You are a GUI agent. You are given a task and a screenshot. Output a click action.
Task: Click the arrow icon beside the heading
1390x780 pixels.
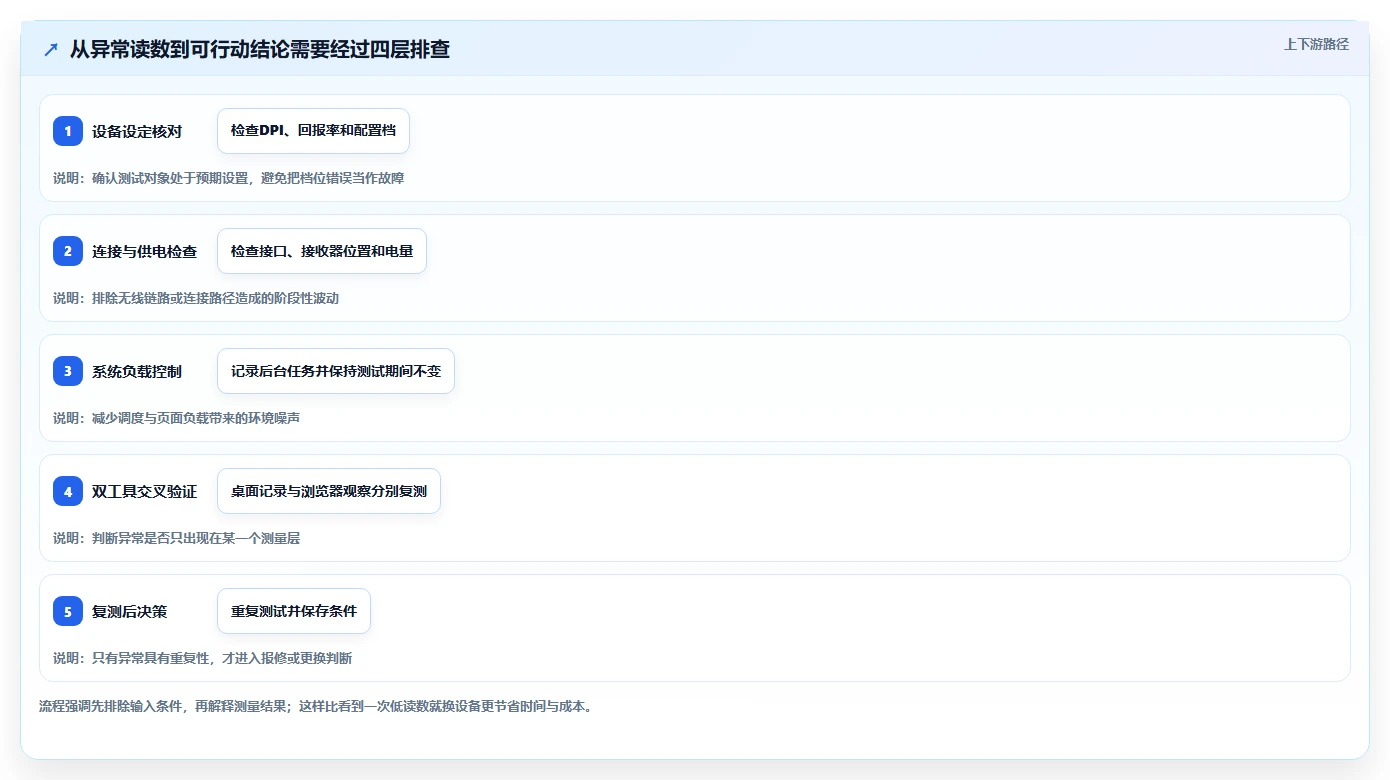(51, 49)
